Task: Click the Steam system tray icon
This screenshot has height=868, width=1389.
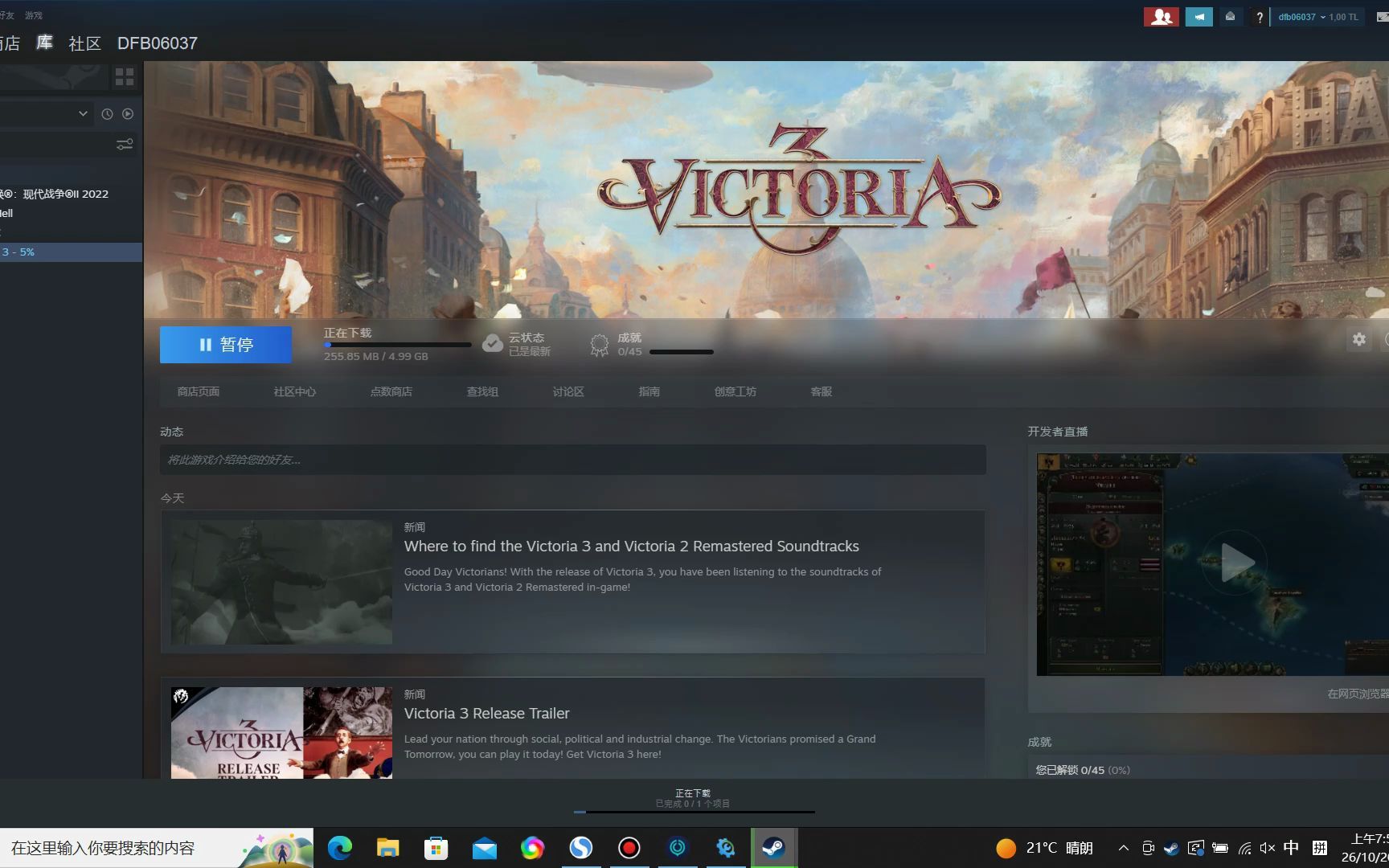Action: tap(1171, 848)
